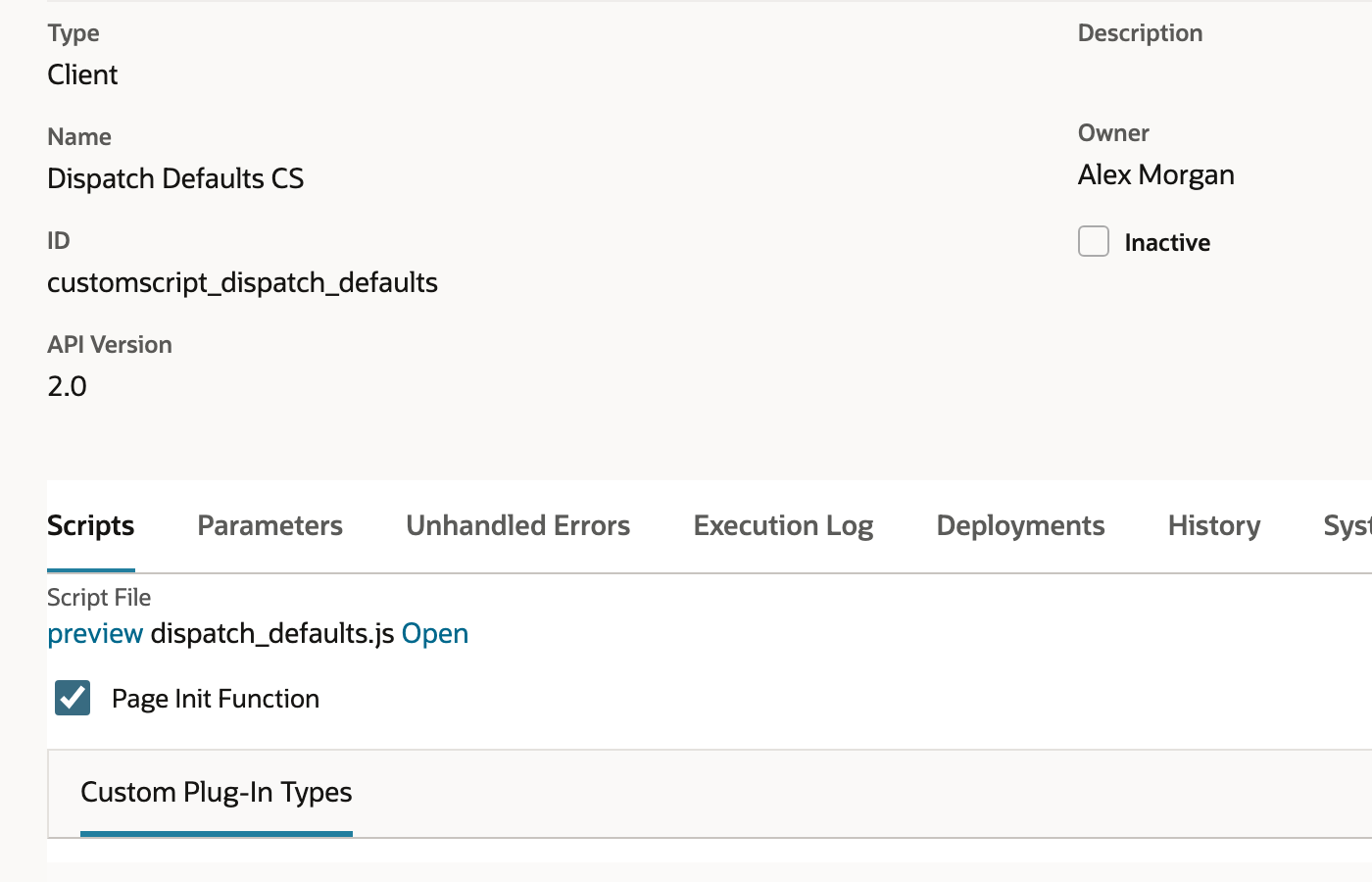Click the Type value Client
This screenshot has width=1372, height=882.
tap(82, 74)
